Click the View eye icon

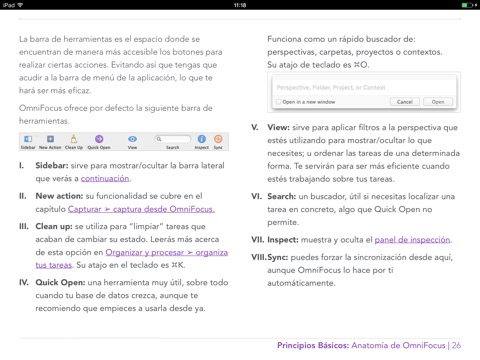click(x=132, y=139)
